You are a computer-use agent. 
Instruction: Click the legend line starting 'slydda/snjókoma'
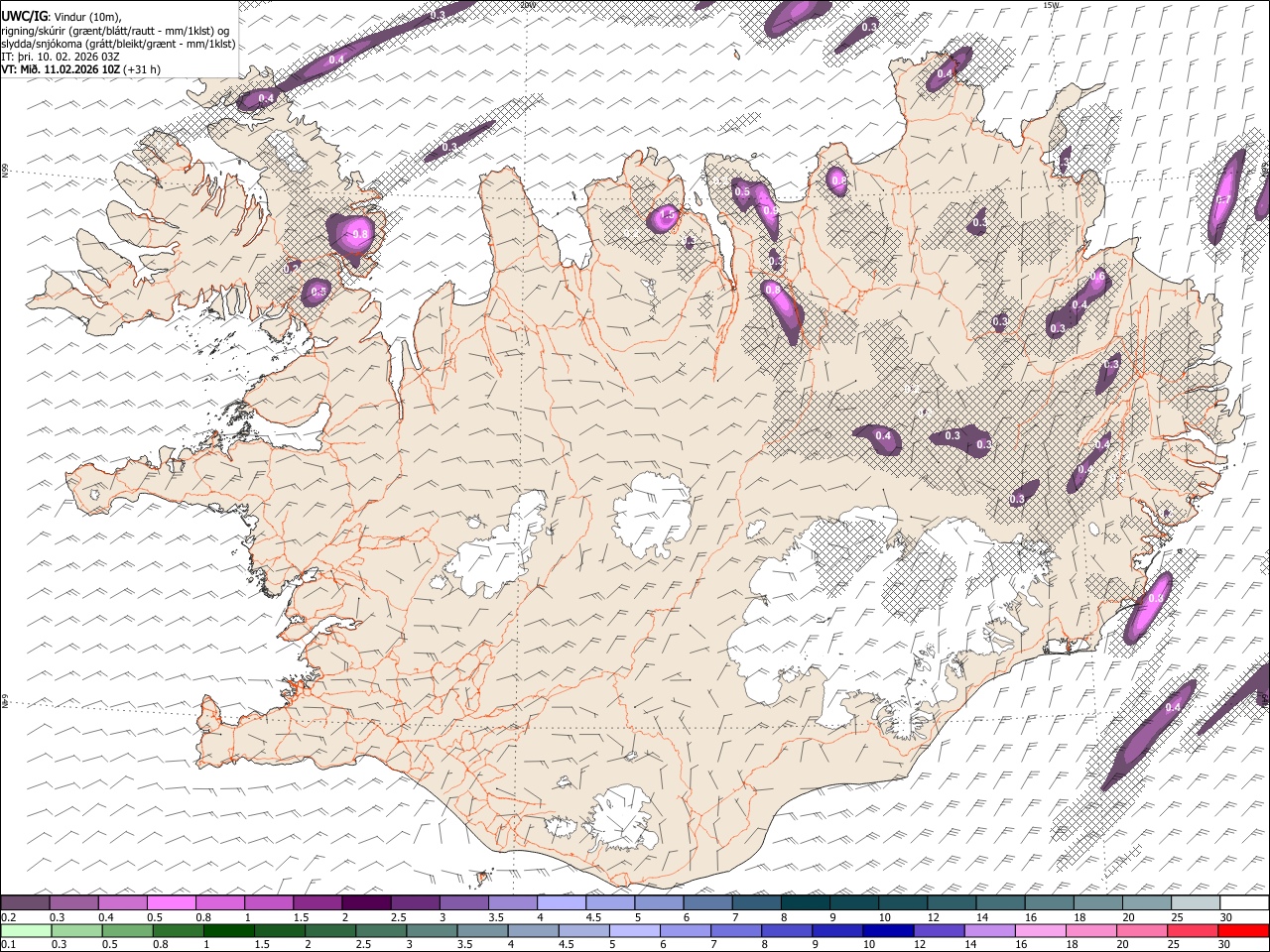tap(118, 44)
